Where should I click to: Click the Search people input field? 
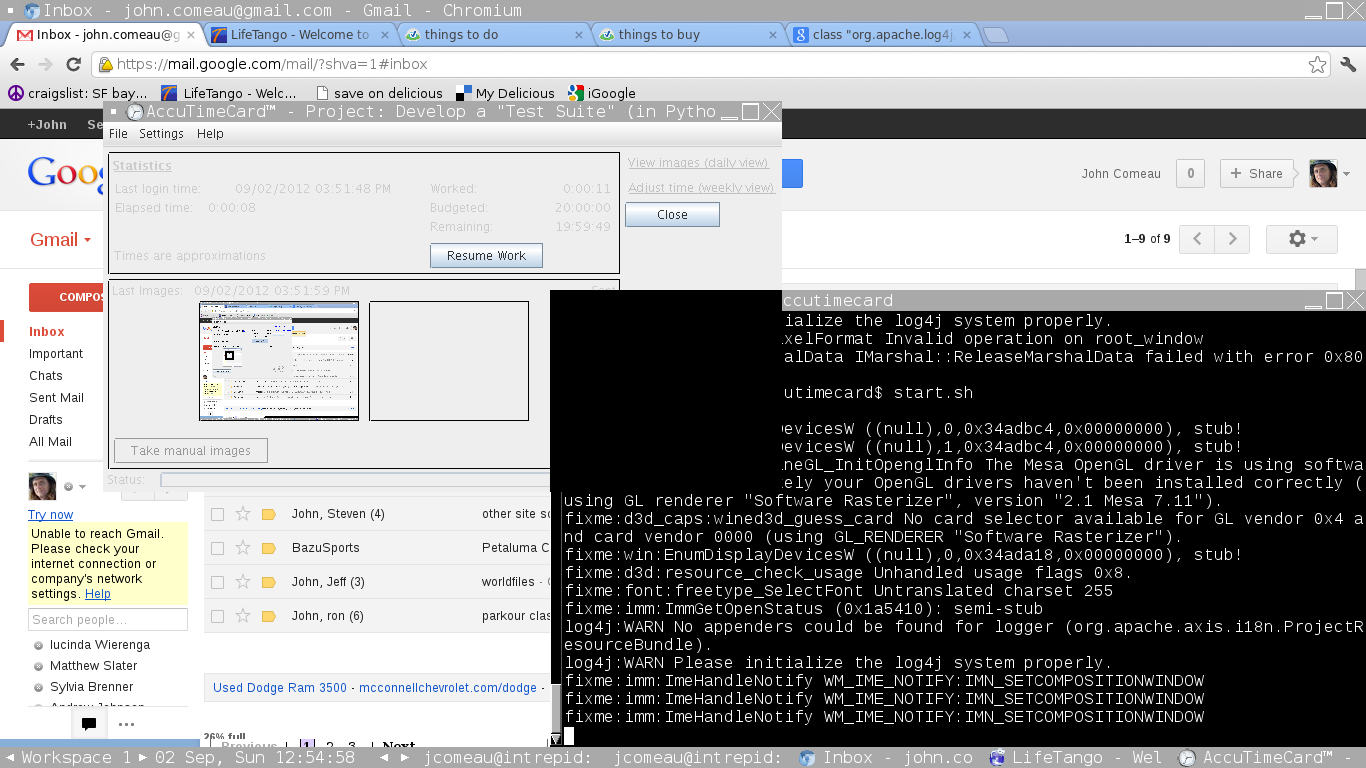tap(108, 620)
